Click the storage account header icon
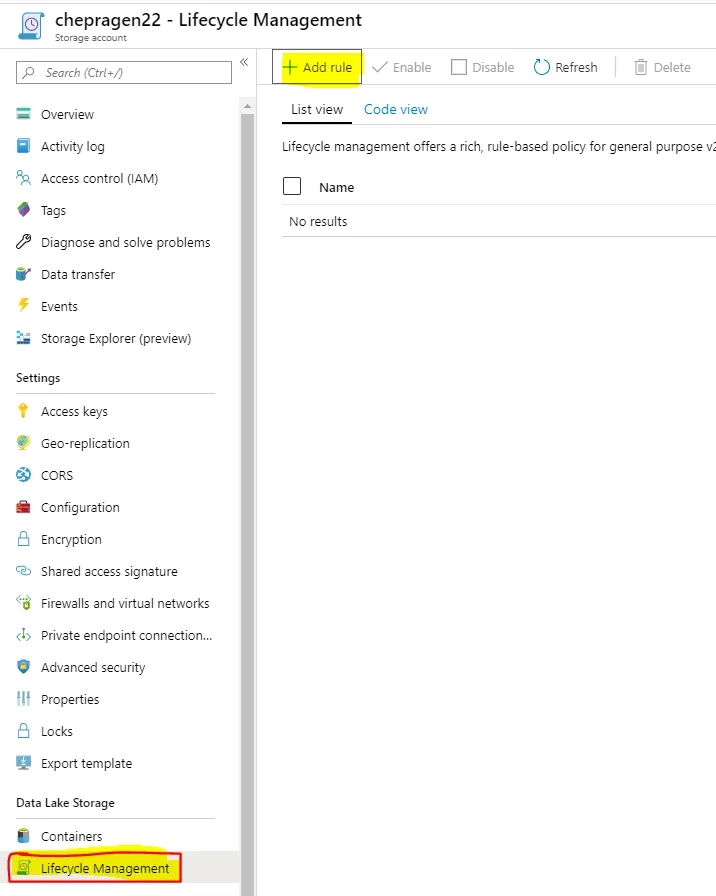 [x=31, y=26]
